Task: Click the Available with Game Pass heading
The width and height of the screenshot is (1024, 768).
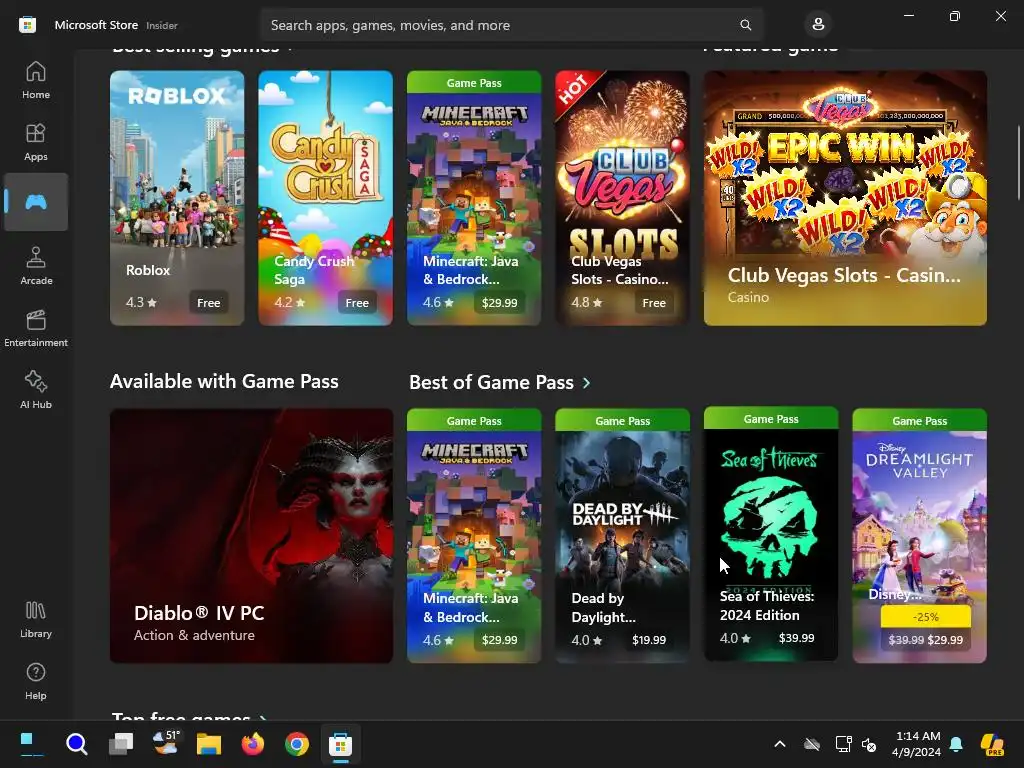Action: pos(224,381)
